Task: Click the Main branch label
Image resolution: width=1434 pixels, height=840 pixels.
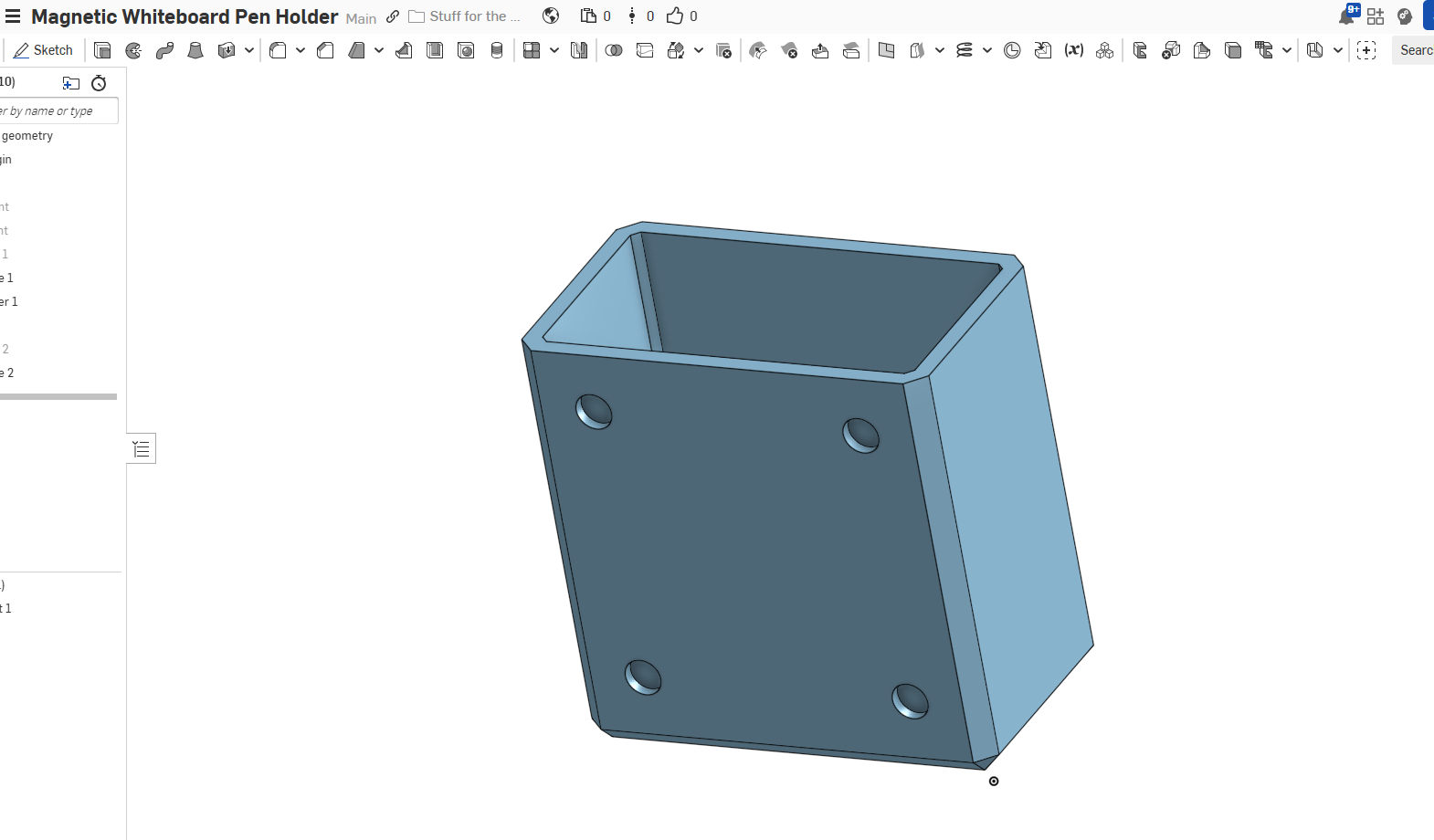Action: 361,18
